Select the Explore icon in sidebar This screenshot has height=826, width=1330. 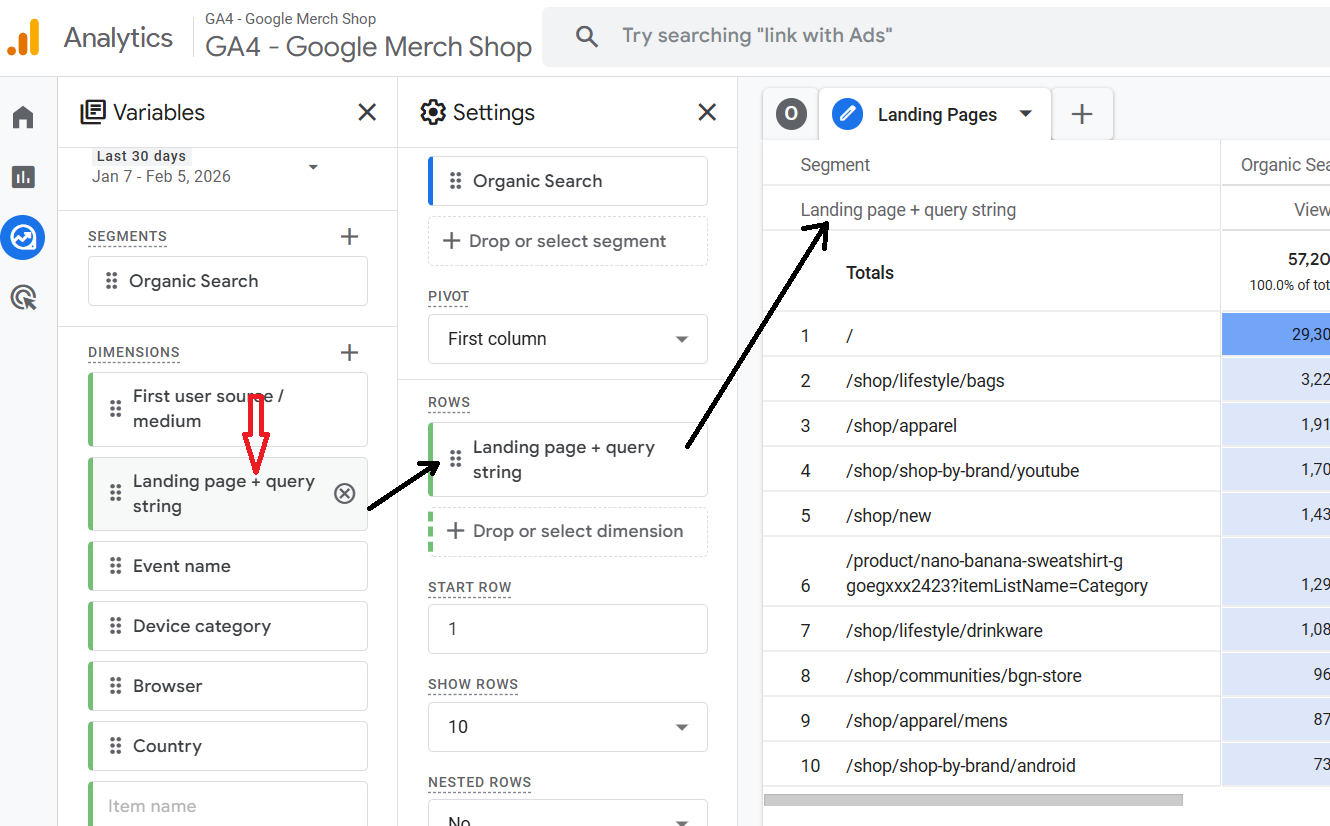[23, 238]
